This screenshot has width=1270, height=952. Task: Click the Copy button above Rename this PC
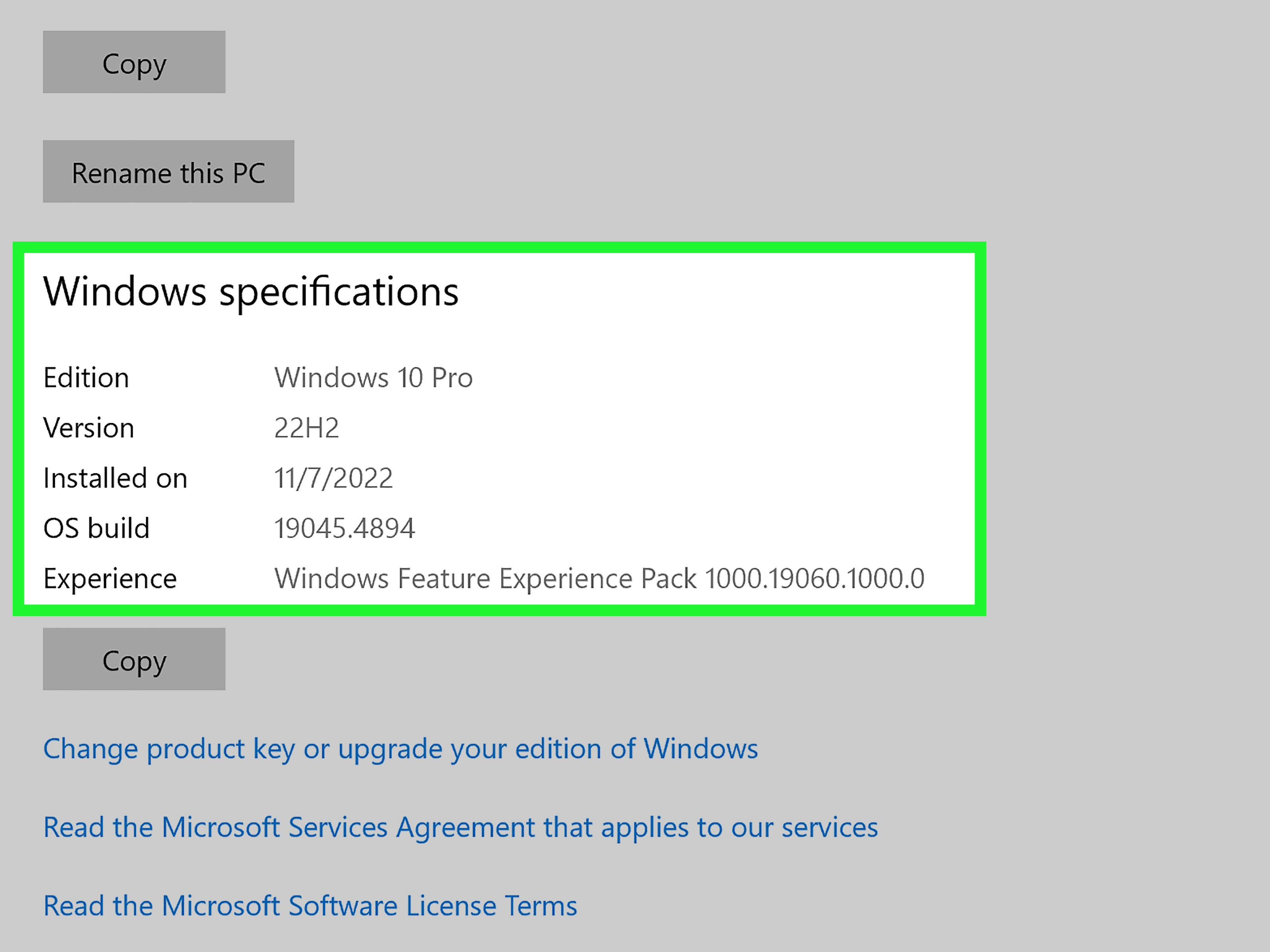click(x=134, y=62)
